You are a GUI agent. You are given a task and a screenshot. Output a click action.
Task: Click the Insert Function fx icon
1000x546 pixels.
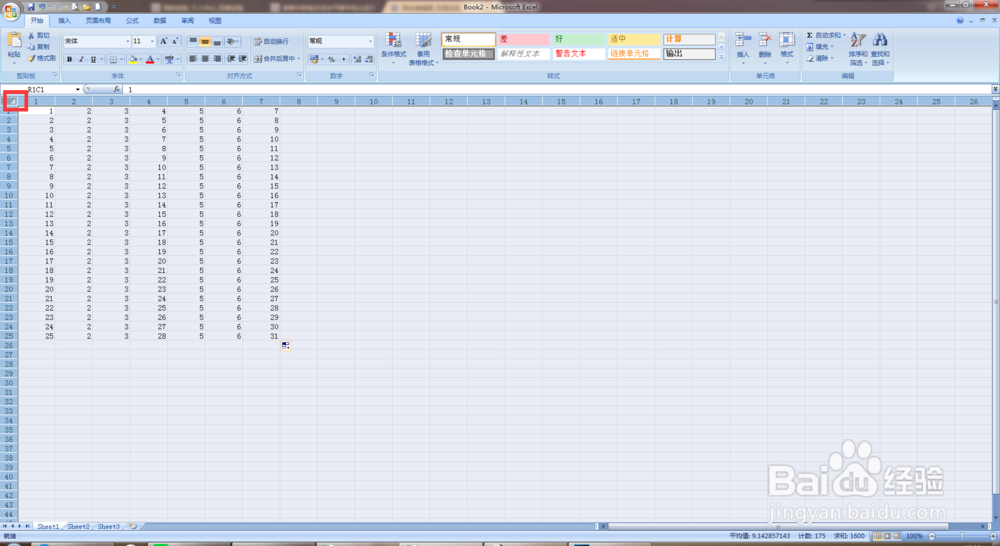pos(116,89)
